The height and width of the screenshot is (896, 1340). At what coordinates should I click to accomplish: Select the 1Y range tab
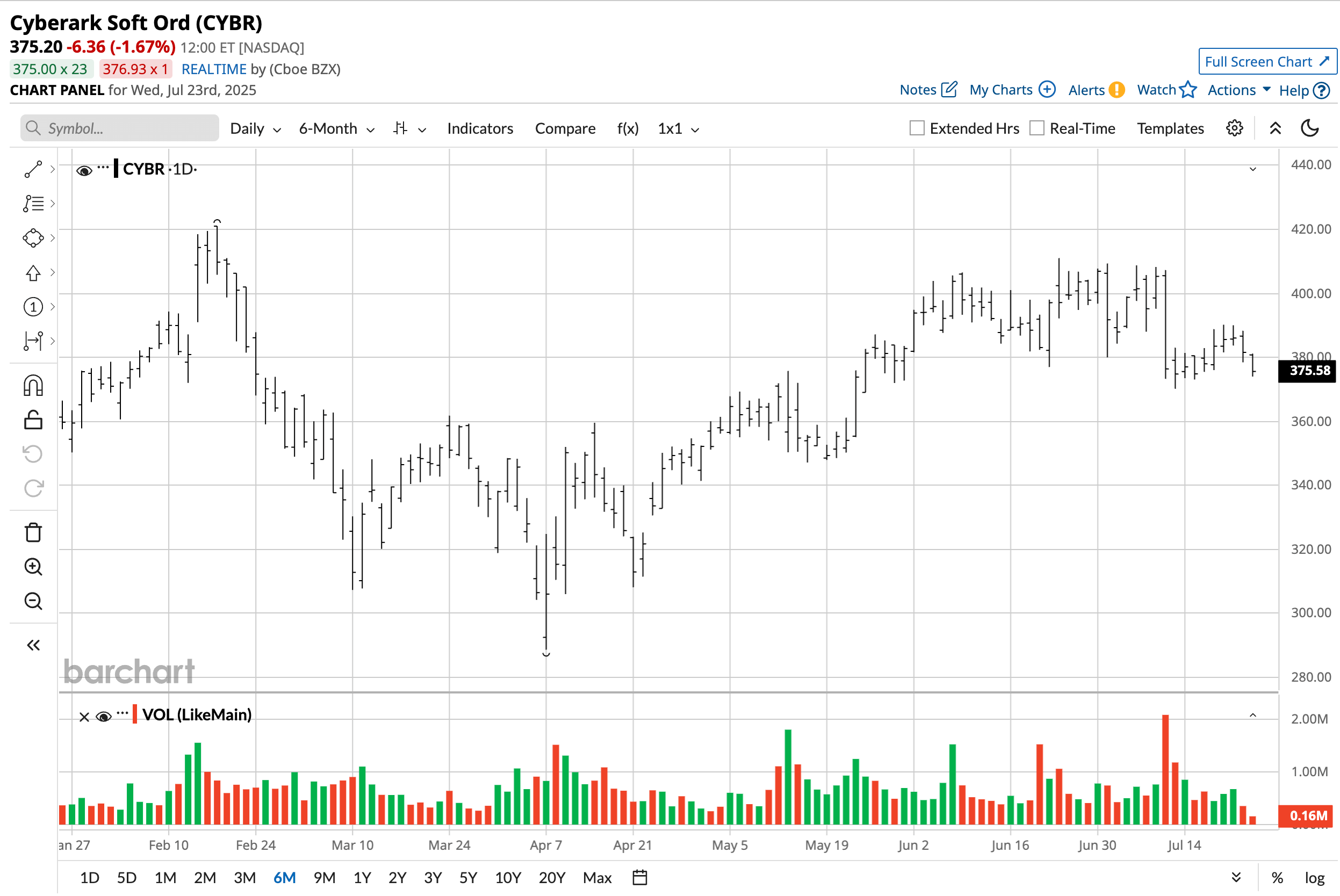362,877
